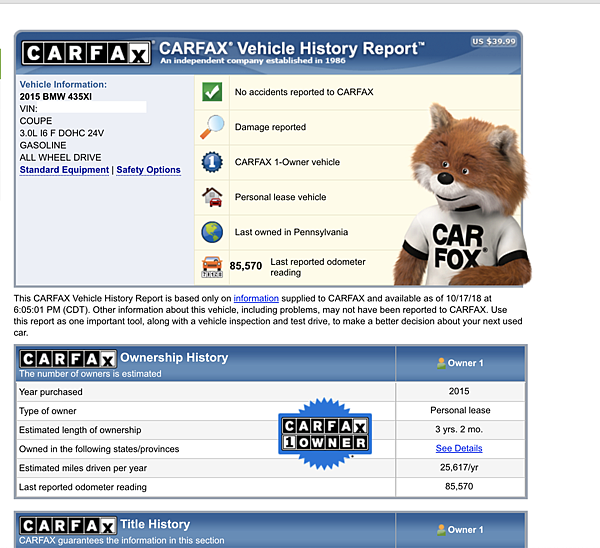600x548 pixels.
Task: Click 'Personal lease vehicle' text
Action: tap(280, 197)
